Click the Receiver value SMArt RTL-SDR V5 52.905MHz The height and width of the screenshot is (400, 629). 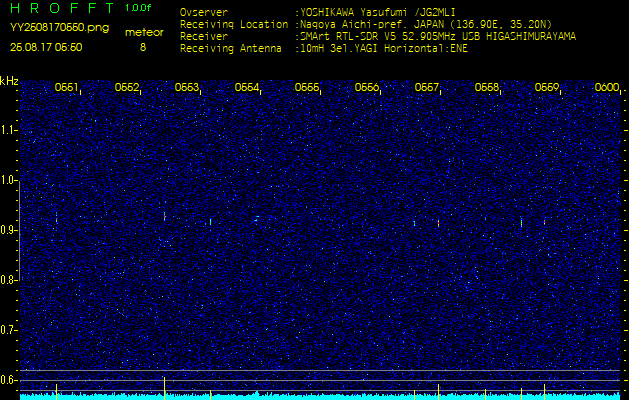(x=438, y=37)
